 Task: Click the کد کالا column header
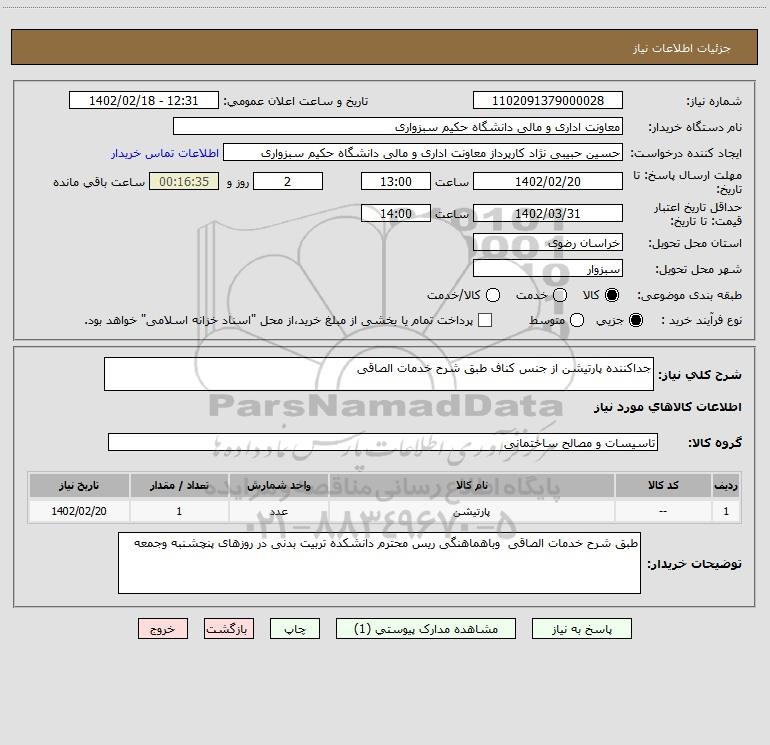coord(663,485)
